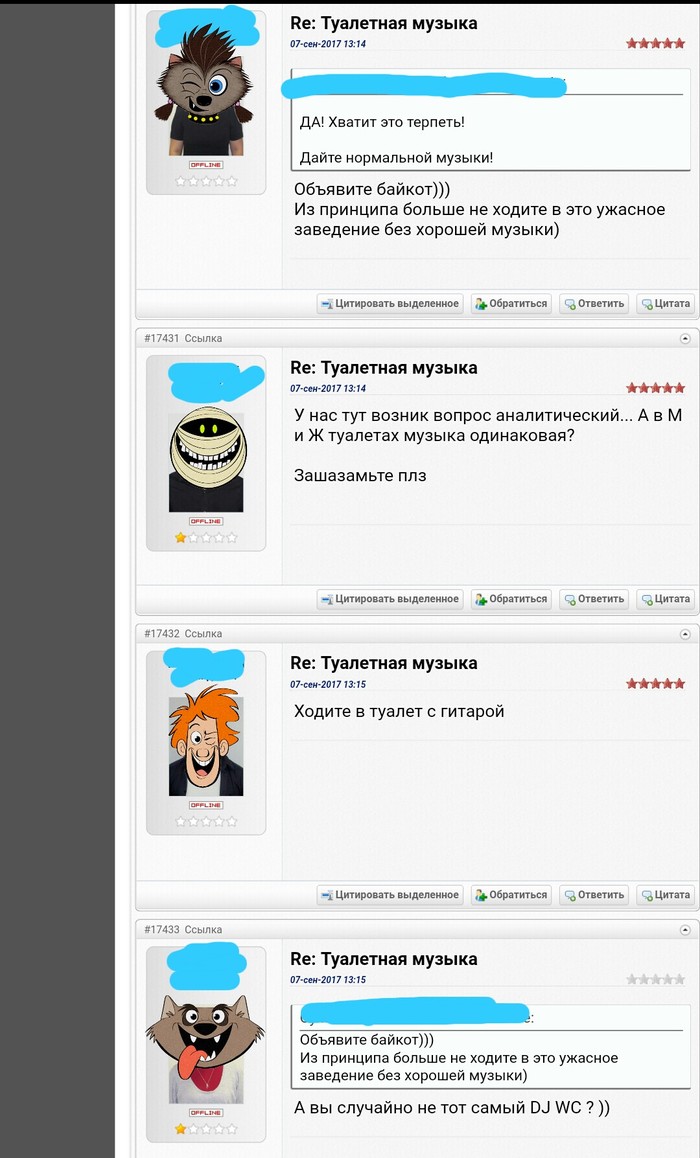Click the mummy avatar image
700x1158 pixels.
(206, 461)
